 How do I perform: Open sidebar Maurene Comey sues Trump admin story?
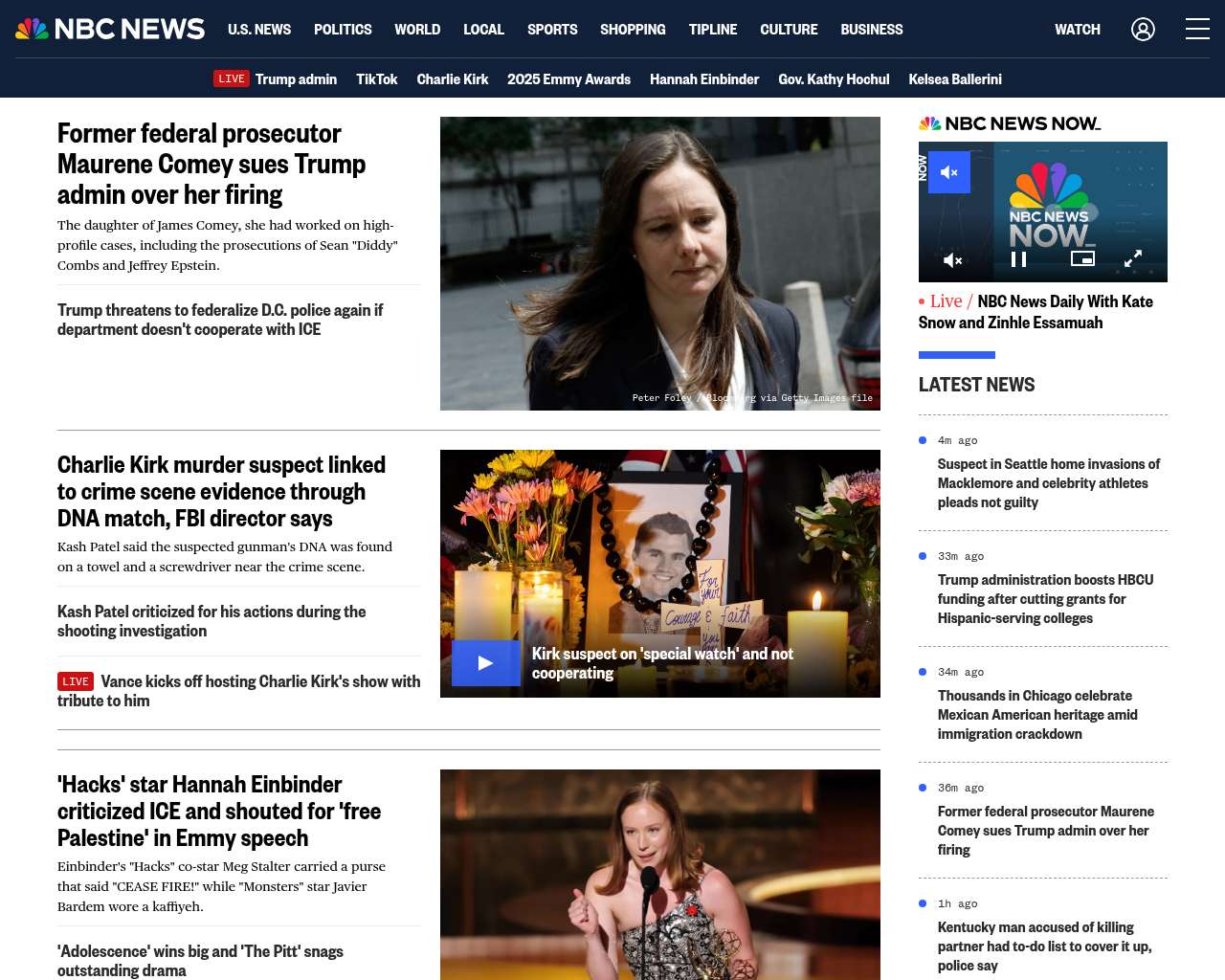coord(1045,831)
